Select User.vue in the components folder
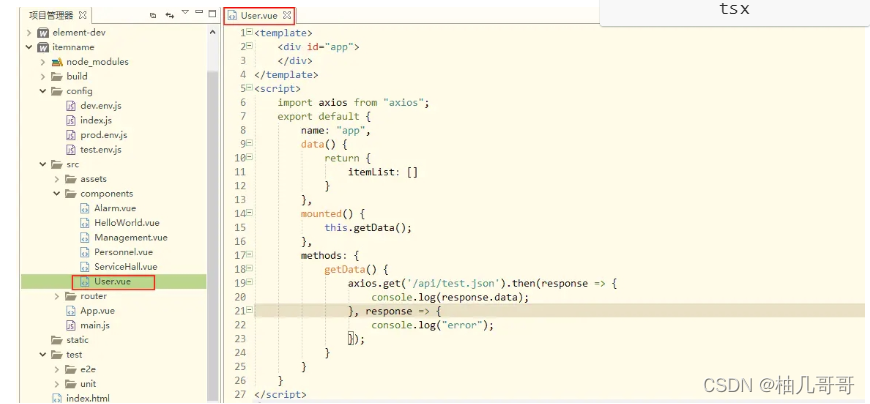Viewport: 870px width, 404px height. 113,282
